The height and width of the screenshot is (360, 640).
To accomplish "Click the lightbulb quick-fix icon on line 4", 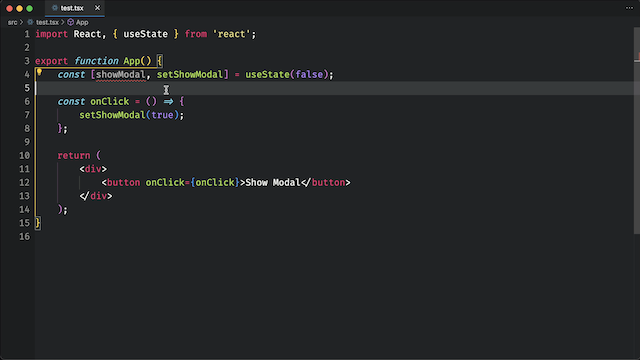I will tap(39, 73).
